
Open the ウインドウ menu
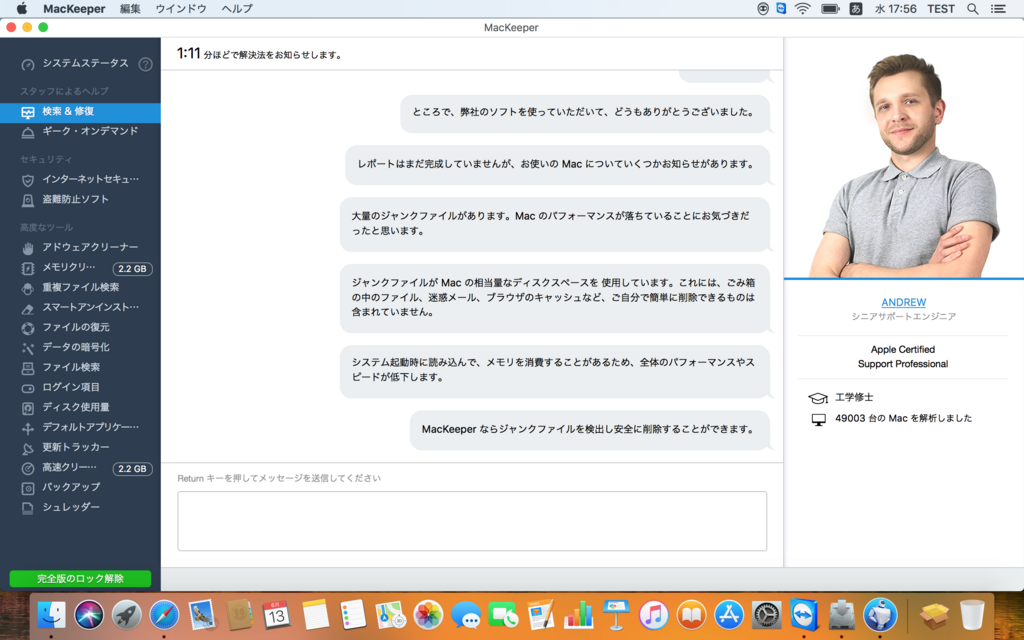coord(181,8)
